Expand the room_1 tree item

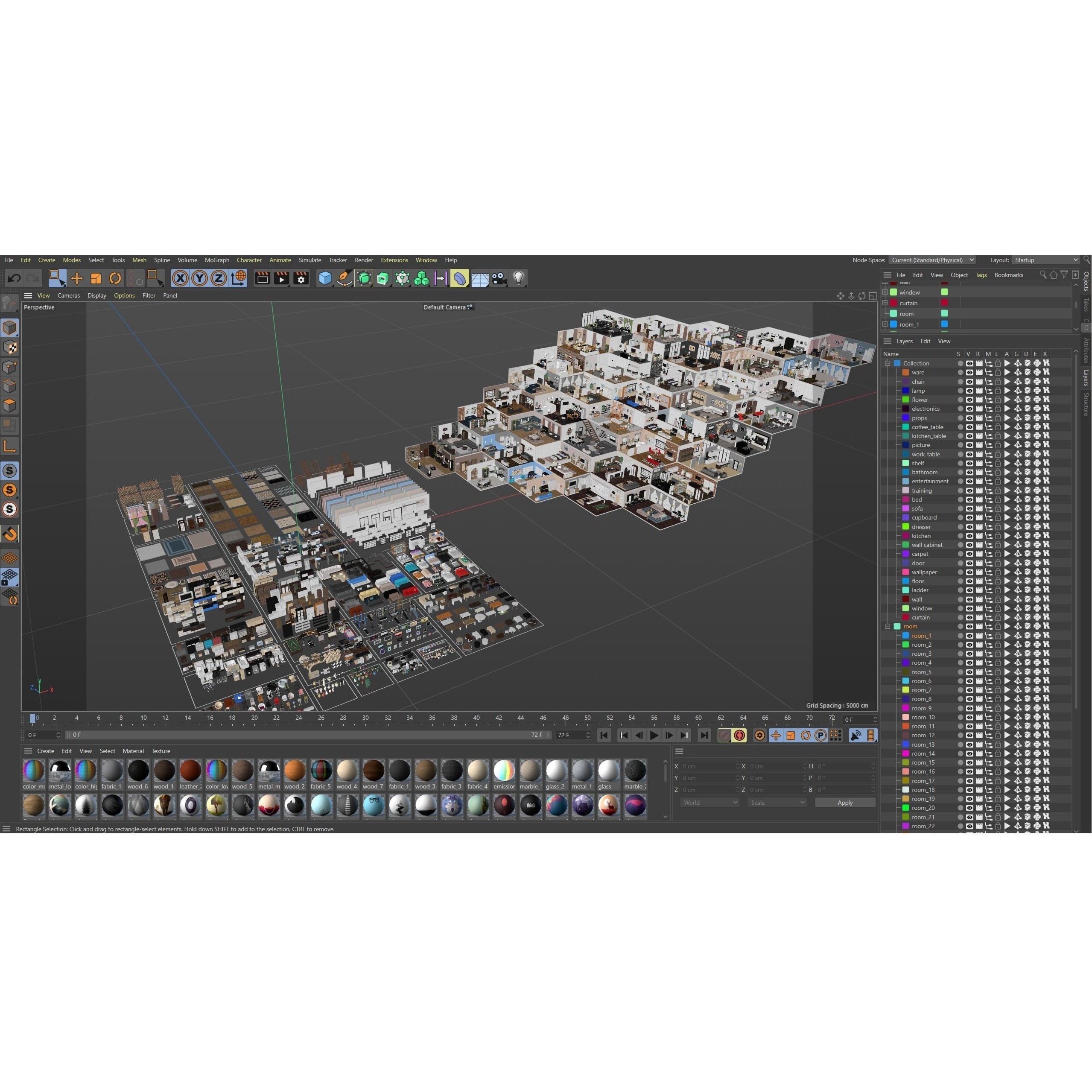click(x=885, y=324)
